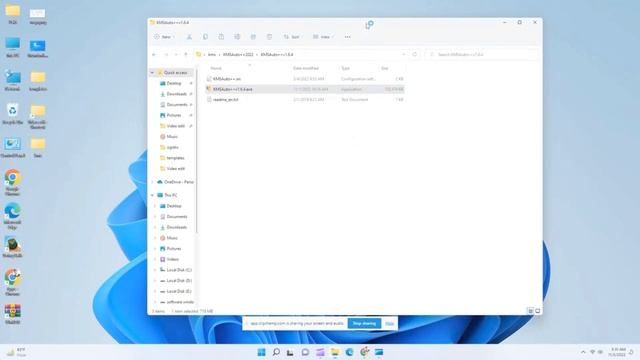Select the KMSAuto++ .ini configuration file

tap(305, 79)
